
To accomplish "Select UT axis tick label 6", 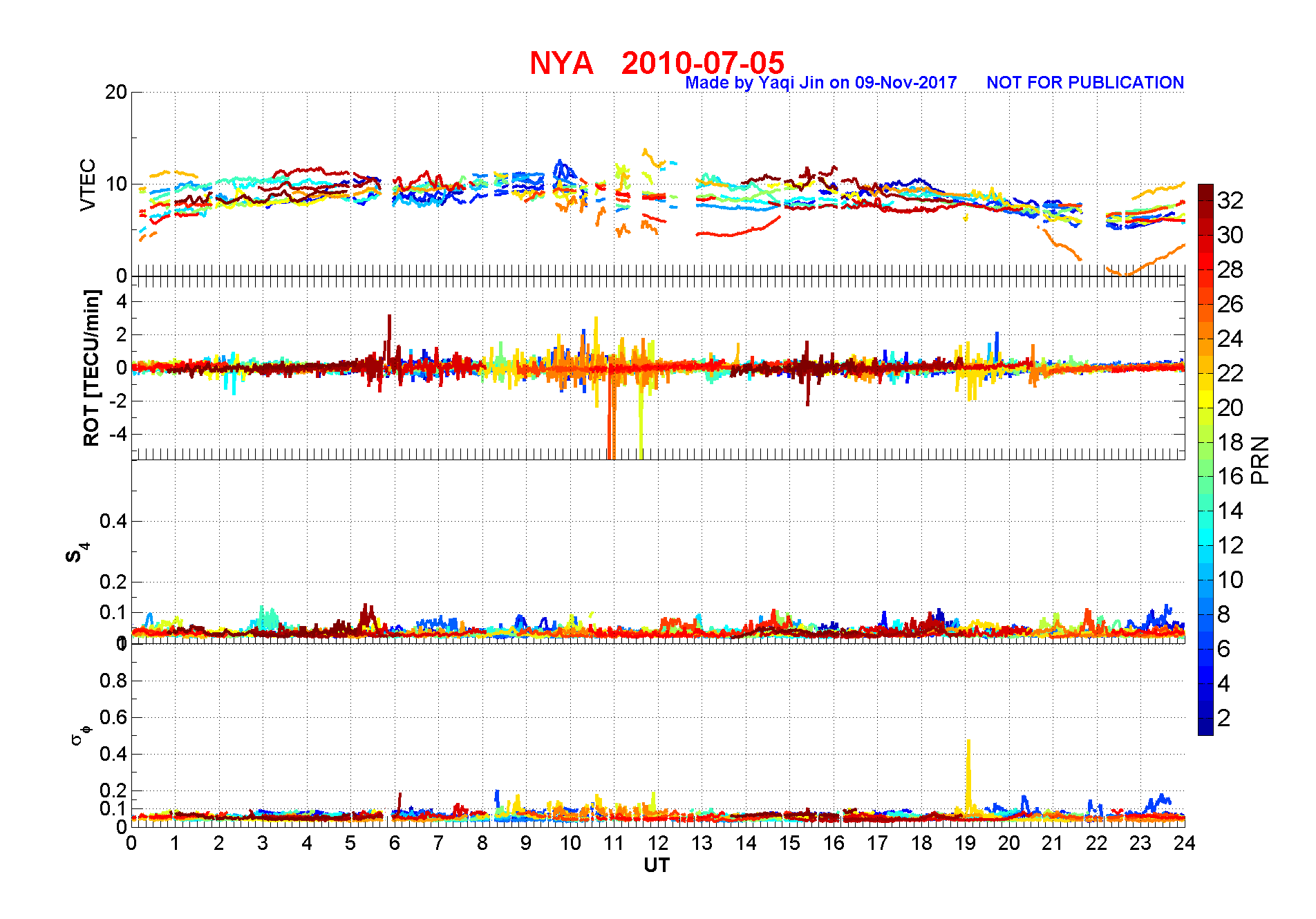I will (395, 843).
